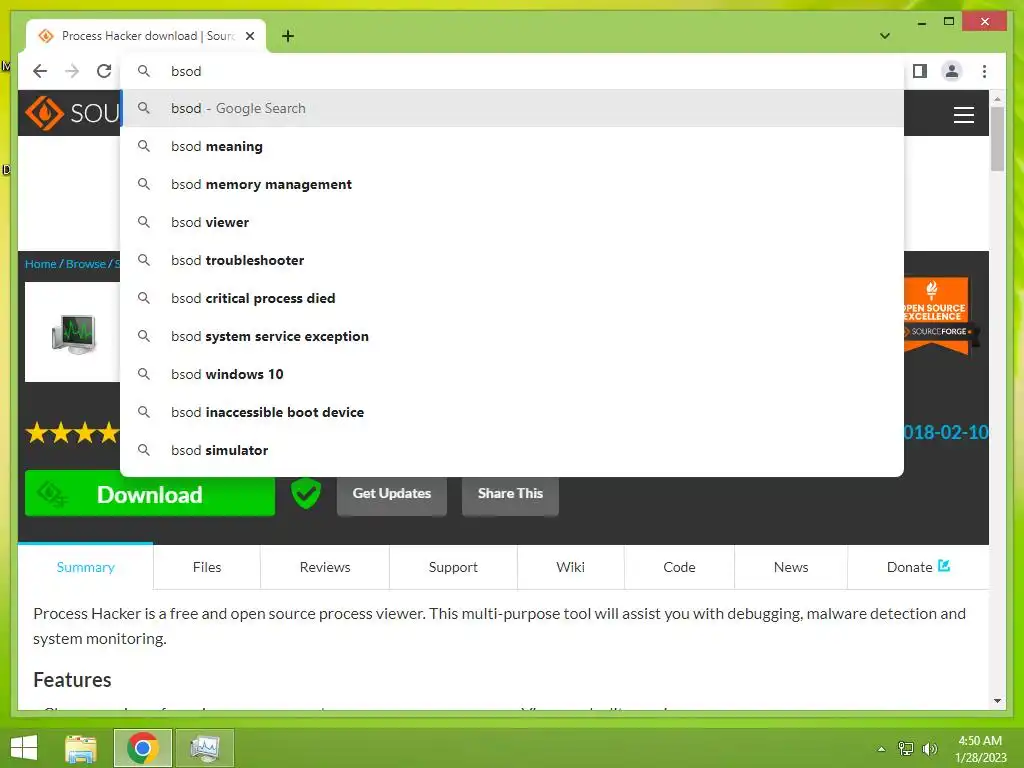Click the green Download button
Screen dimensions: 1024x768
click(x=150, y=494)
